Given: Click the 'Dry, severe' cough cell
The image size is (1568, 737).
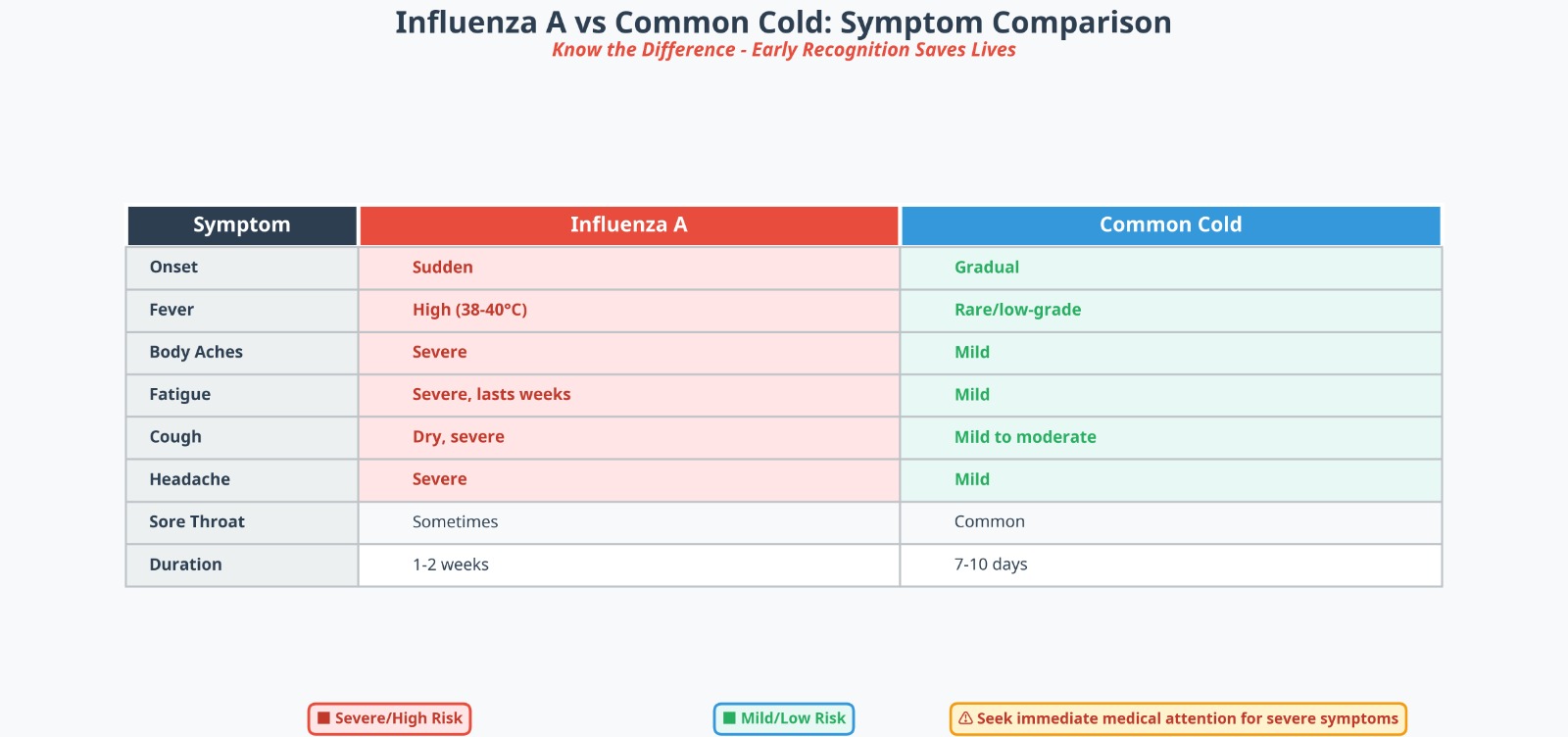Looking at the screenshot, I should pos(458,437).
